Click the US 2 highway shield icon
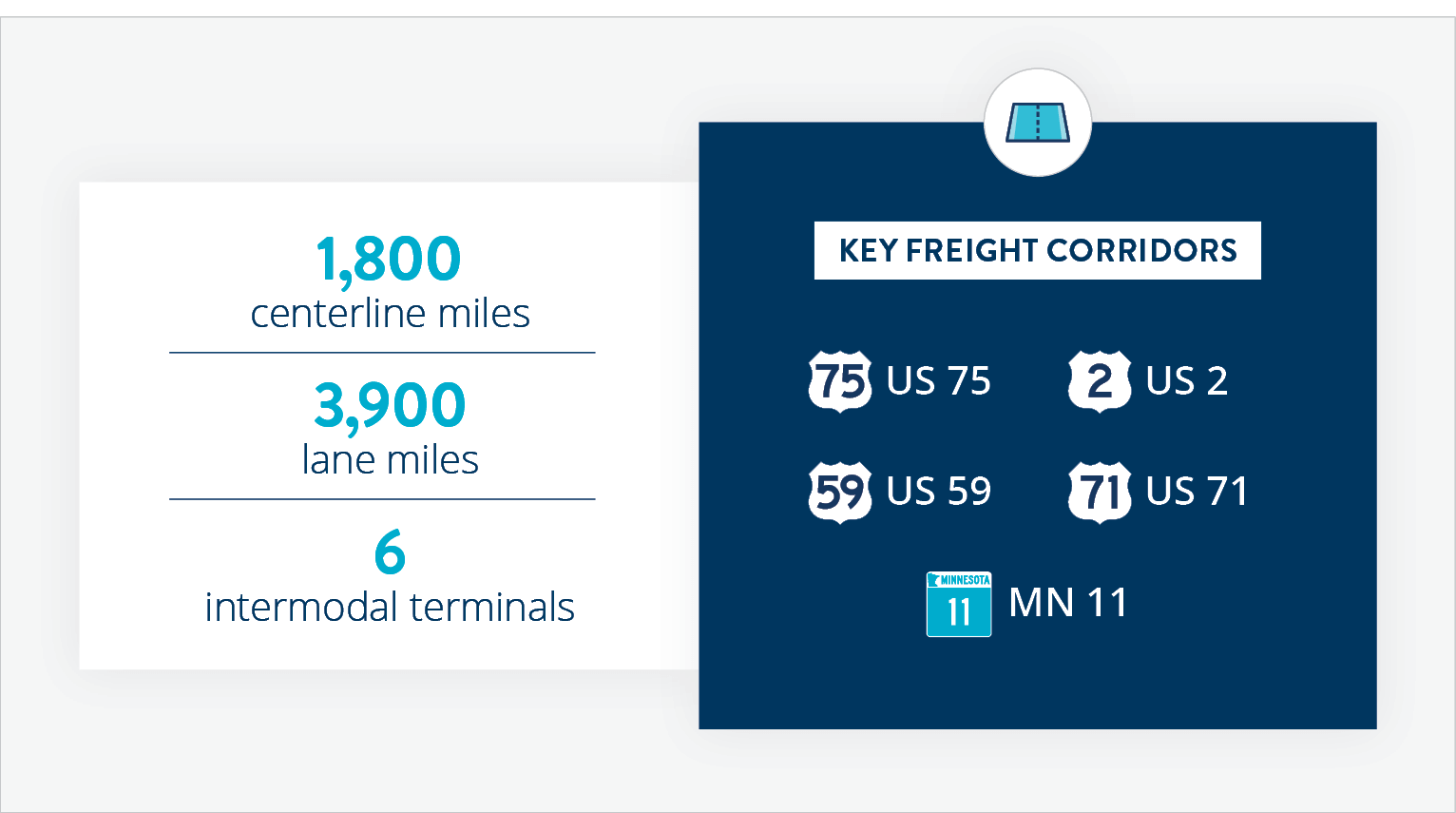 [x=1100, y=380]
